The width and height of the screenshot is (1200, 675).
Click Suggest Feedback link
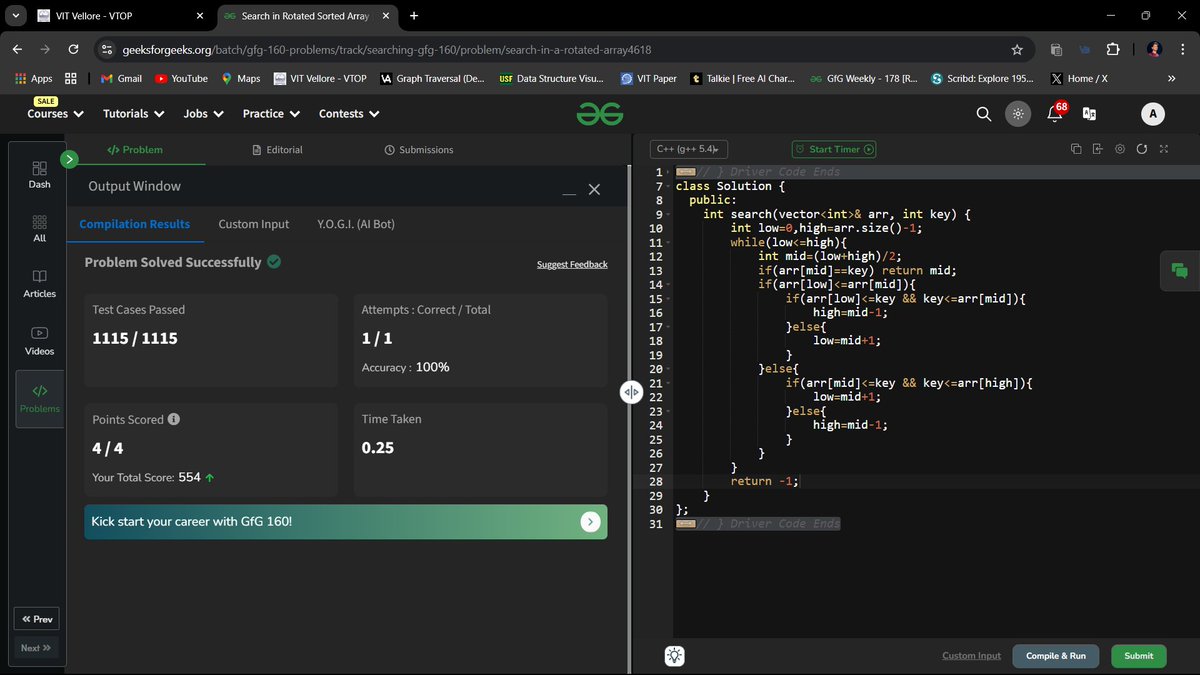click(572, 265)
